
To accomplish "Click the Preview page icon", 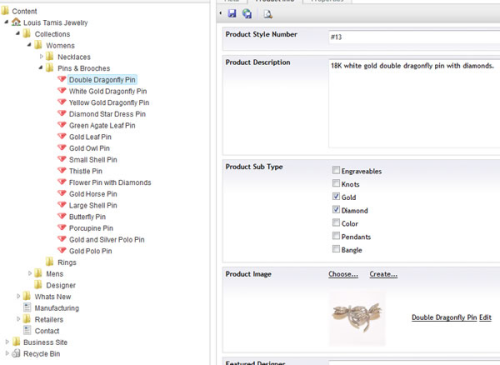I will [268, 14].
